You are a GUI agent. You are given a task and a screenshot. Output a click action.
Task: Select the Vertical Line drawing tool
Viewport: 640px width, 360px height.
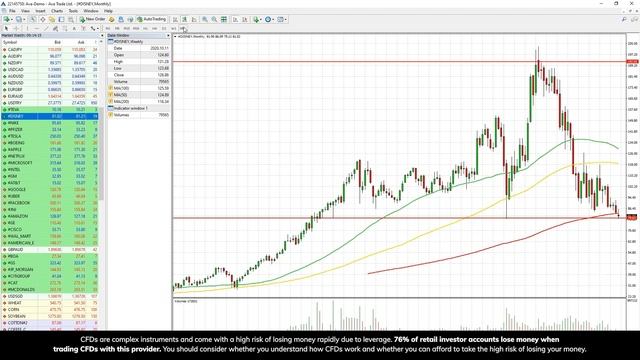(x=27, y=28)
